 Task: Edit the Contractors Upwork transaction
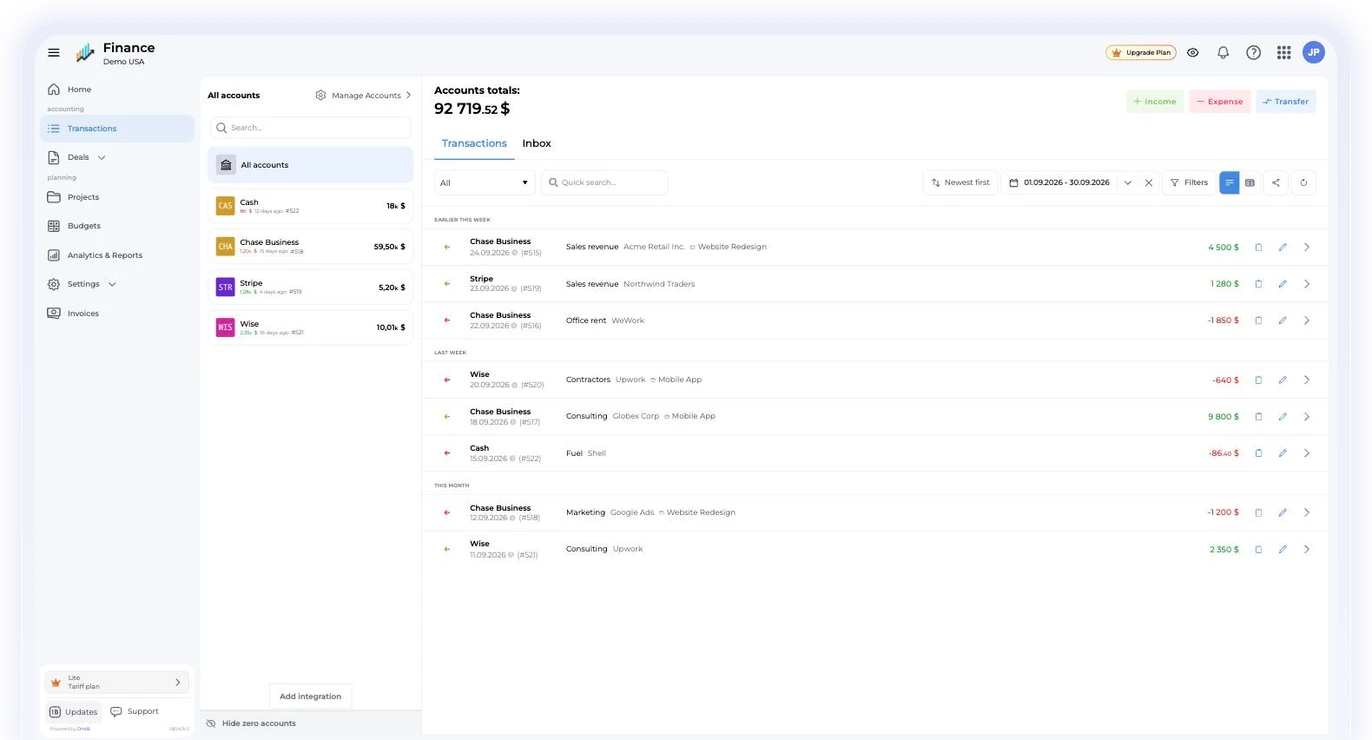point(1282,380)
